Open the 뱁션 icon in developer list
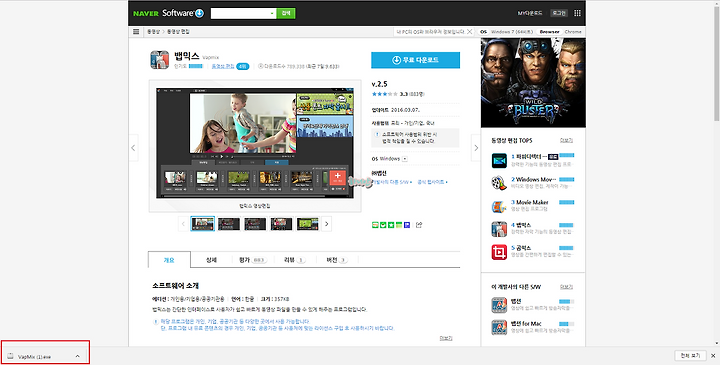 499,305
